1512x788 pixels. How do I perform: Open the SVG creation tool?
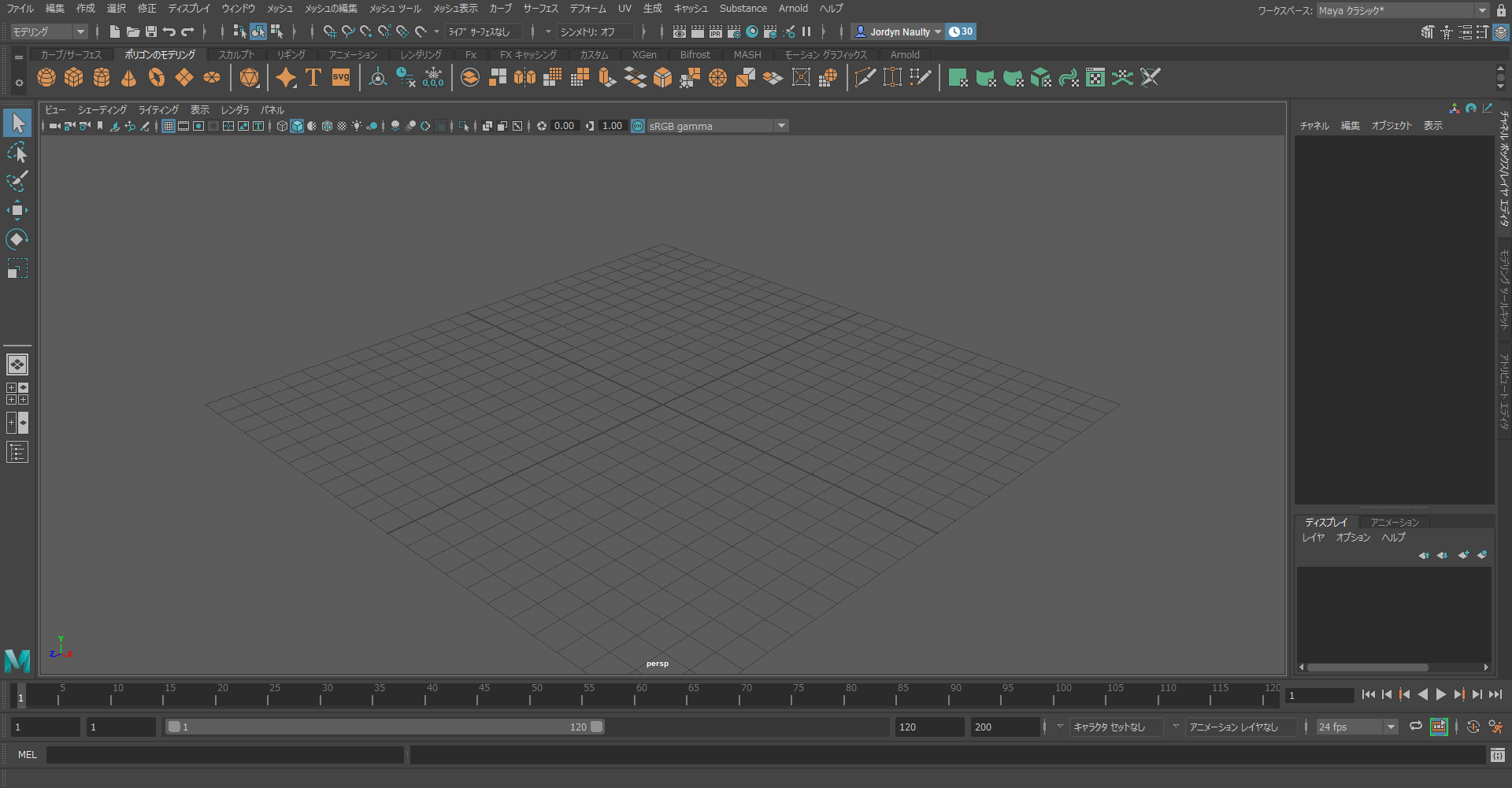pyautogui.click(x=340, y=77)
